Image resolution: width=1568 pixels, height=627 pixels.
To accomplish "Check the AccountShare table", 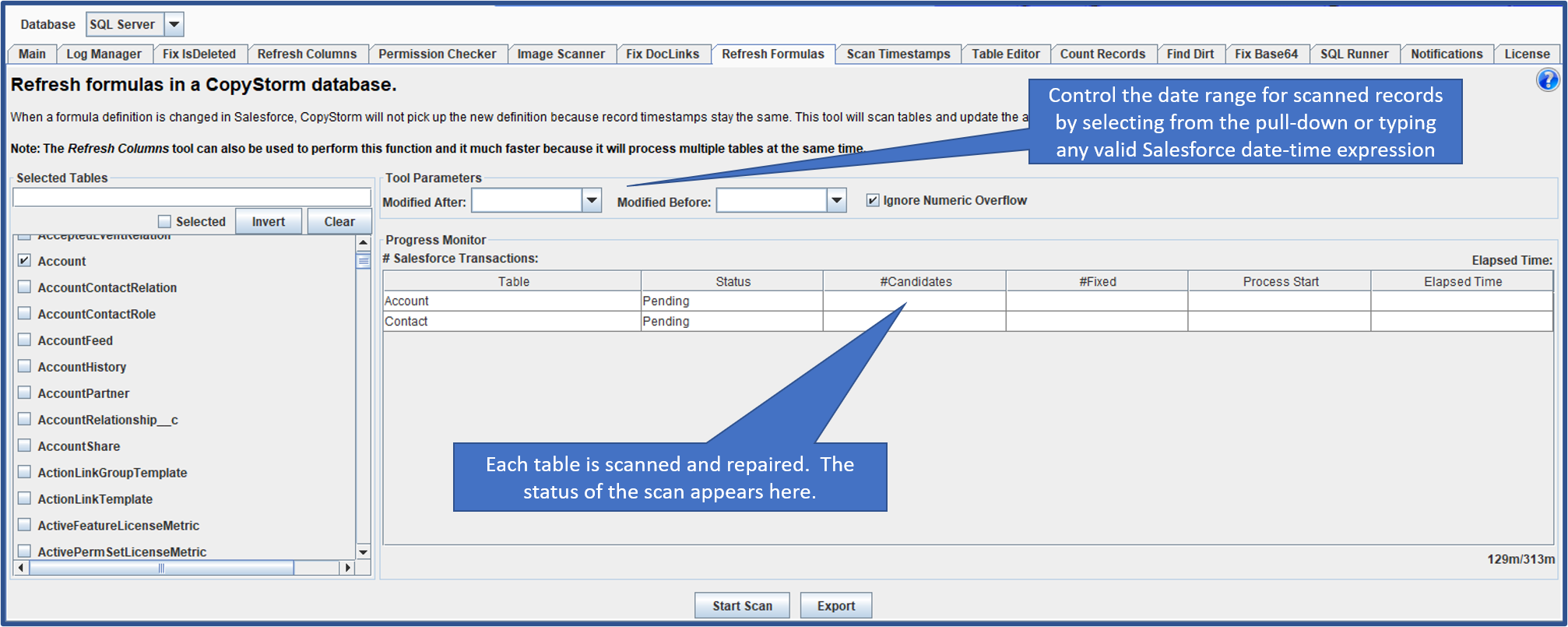I will 24,446.
